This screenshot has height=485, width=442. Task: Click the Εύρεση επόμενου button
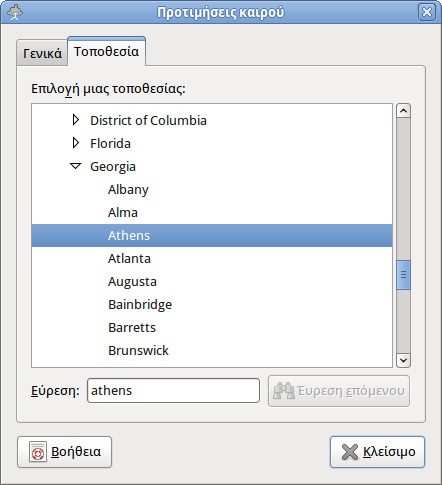point(339,391)
